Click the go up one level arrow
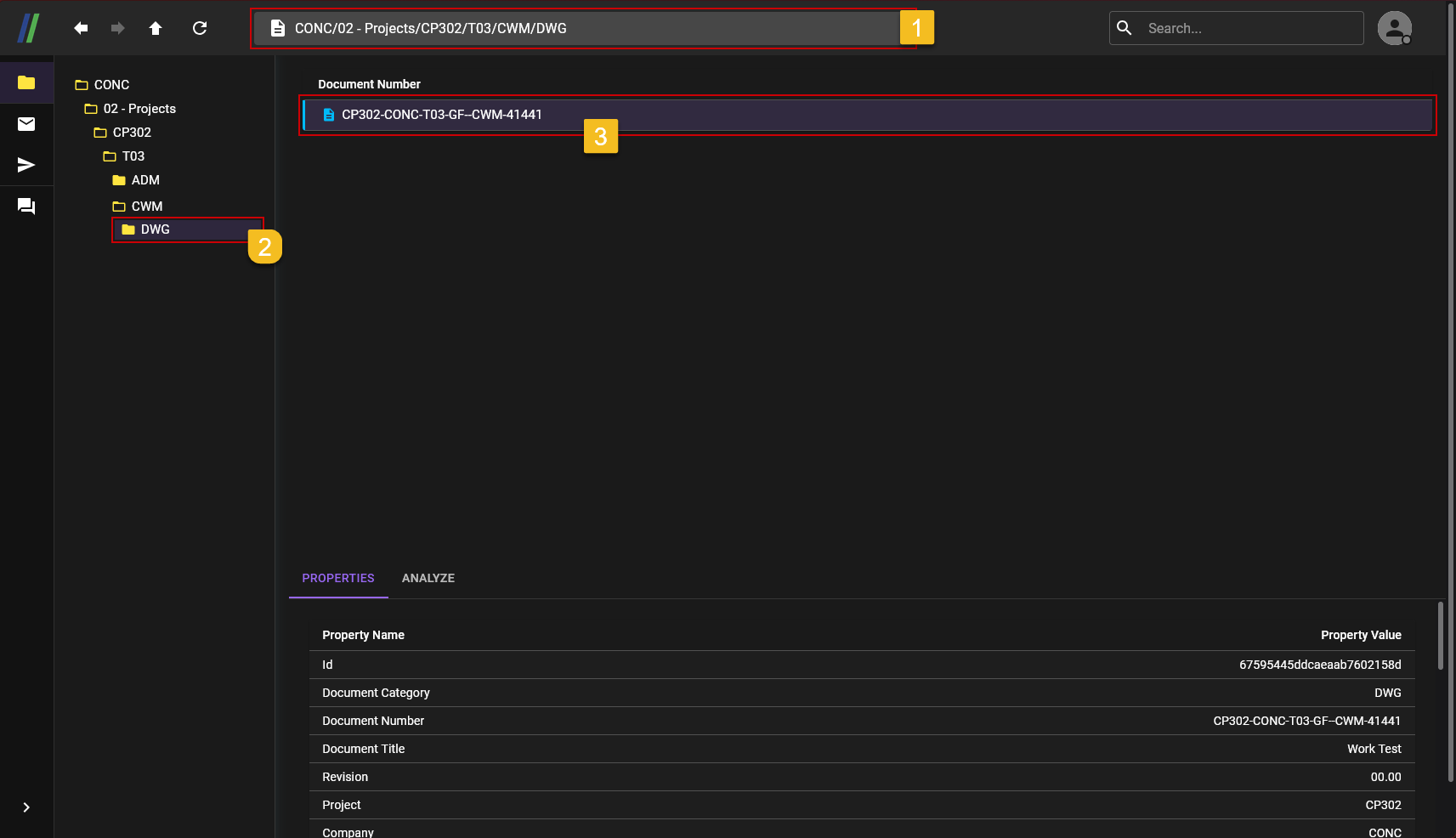 (156, 27)
